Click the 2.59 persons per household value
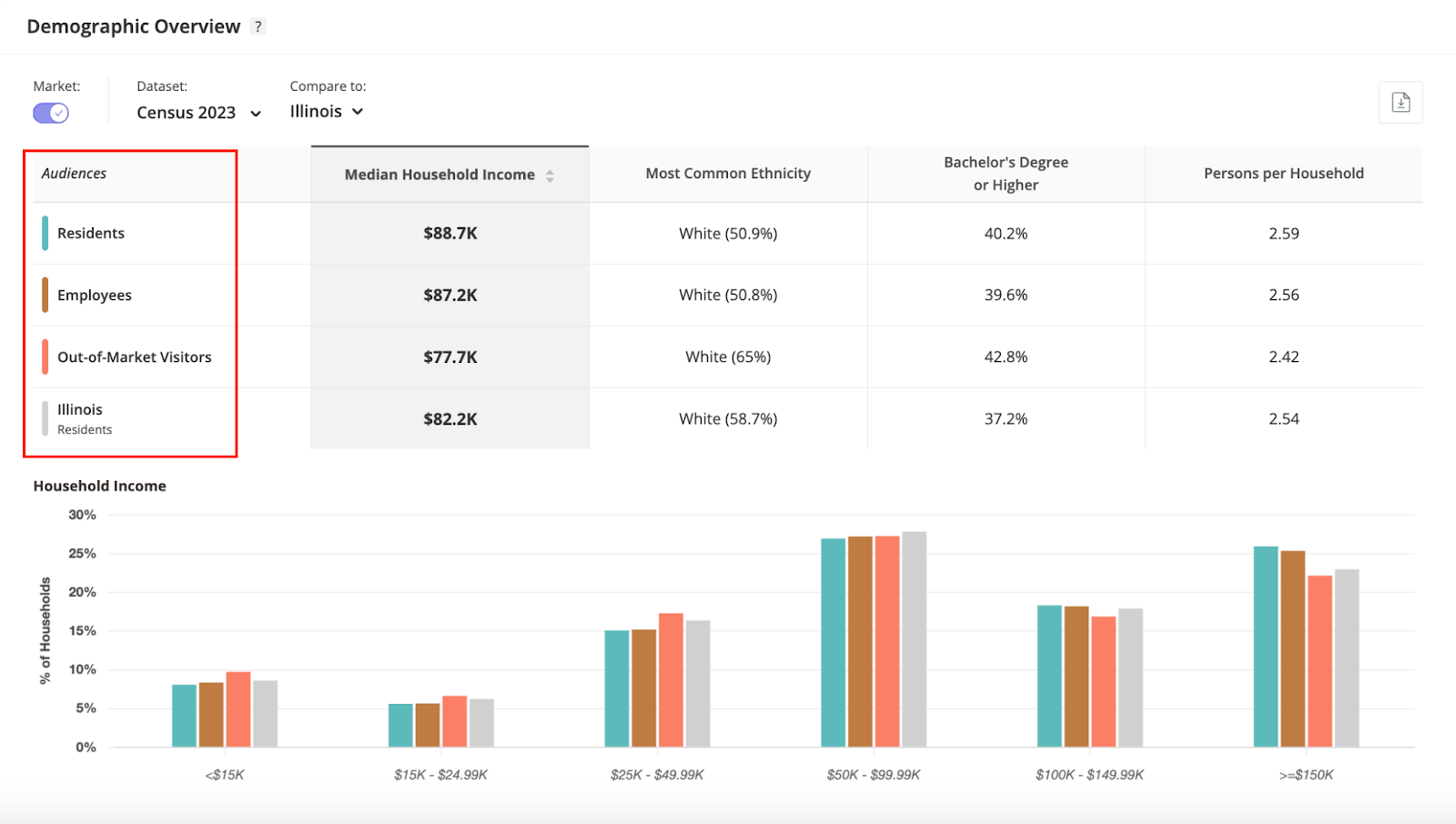The image size is (1456, 824). click(1284, 234)
